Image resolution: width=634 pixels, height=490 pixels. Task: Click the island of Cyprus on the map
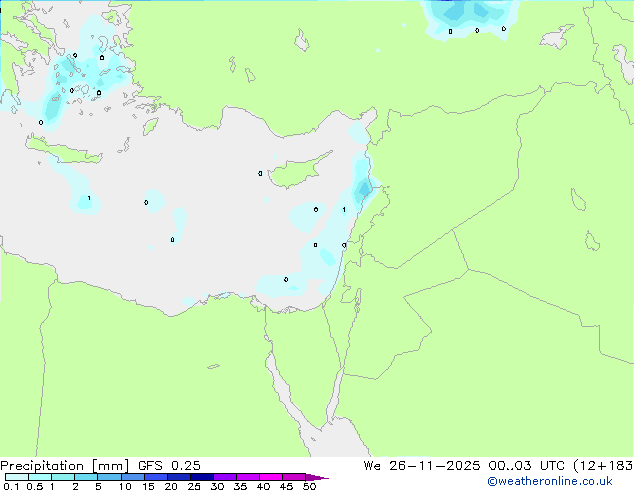297,172
